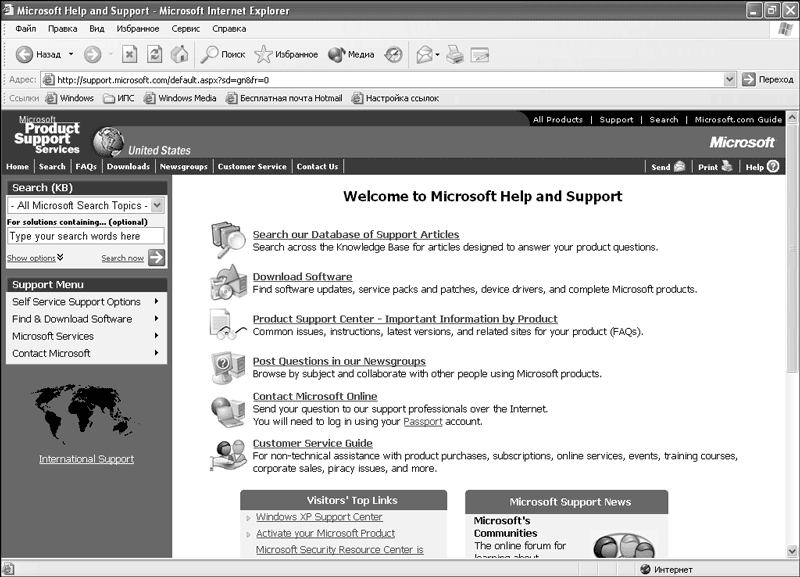
Task: Click the globe icon next to United States
Action: pos(108,141)
